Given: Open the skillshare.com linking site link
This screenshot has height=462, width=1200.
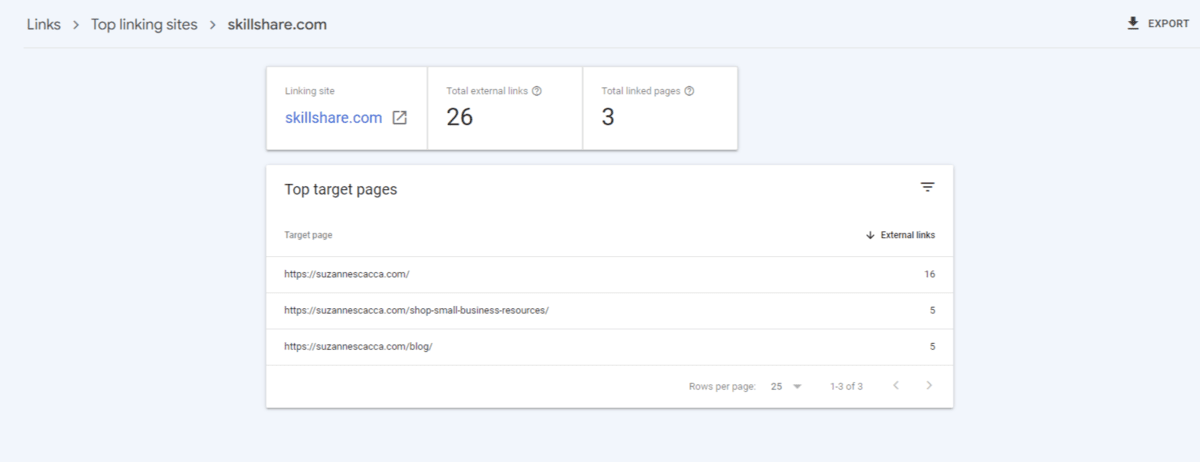Looking at the screenshot, I should tap(333, 118).
